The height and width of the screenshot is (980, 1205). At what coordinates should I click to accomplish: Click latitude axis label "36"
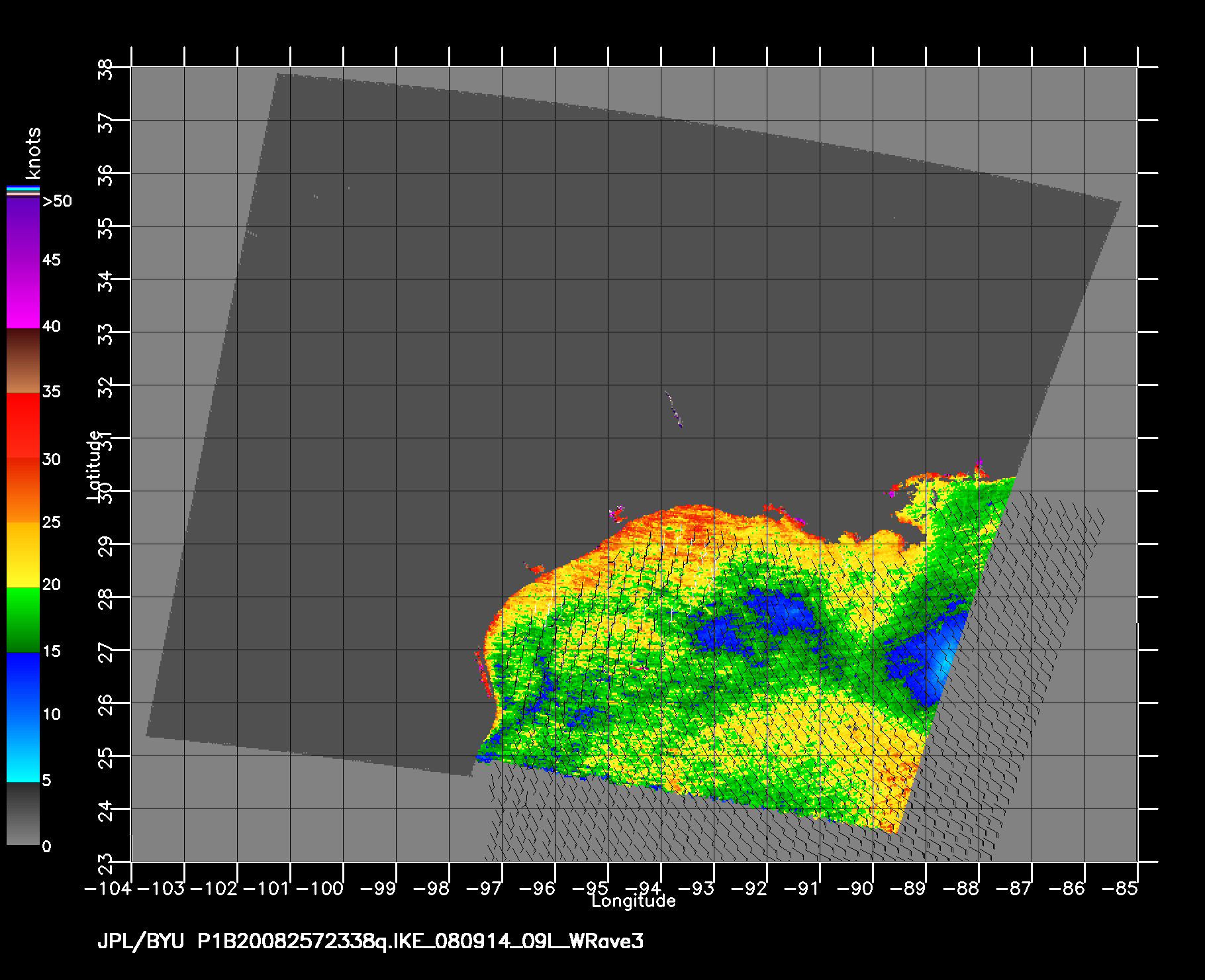point(106,174)
